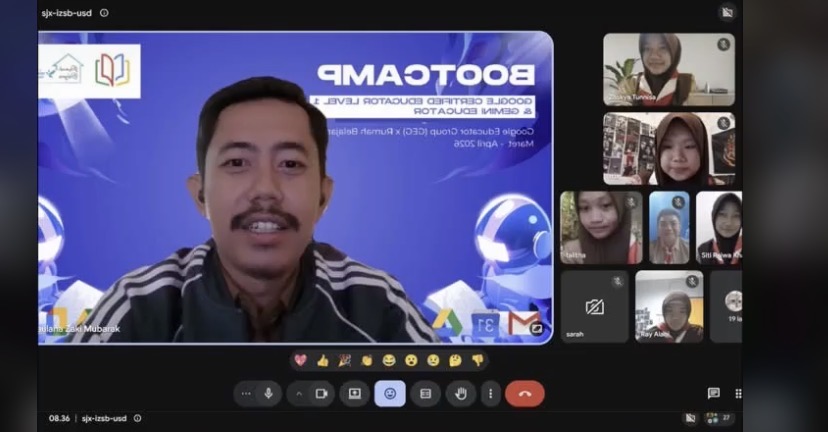Send the heart reaction
828x432 pixels.
pos(300,361)
